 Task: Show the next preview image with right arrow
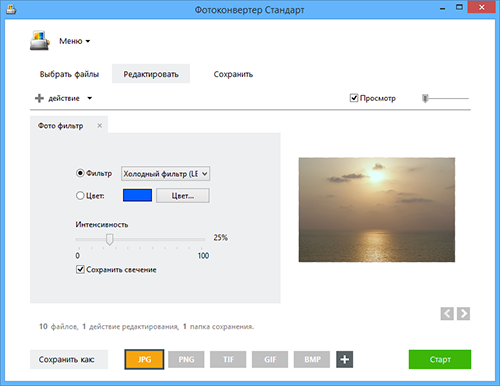coord(463,314)
